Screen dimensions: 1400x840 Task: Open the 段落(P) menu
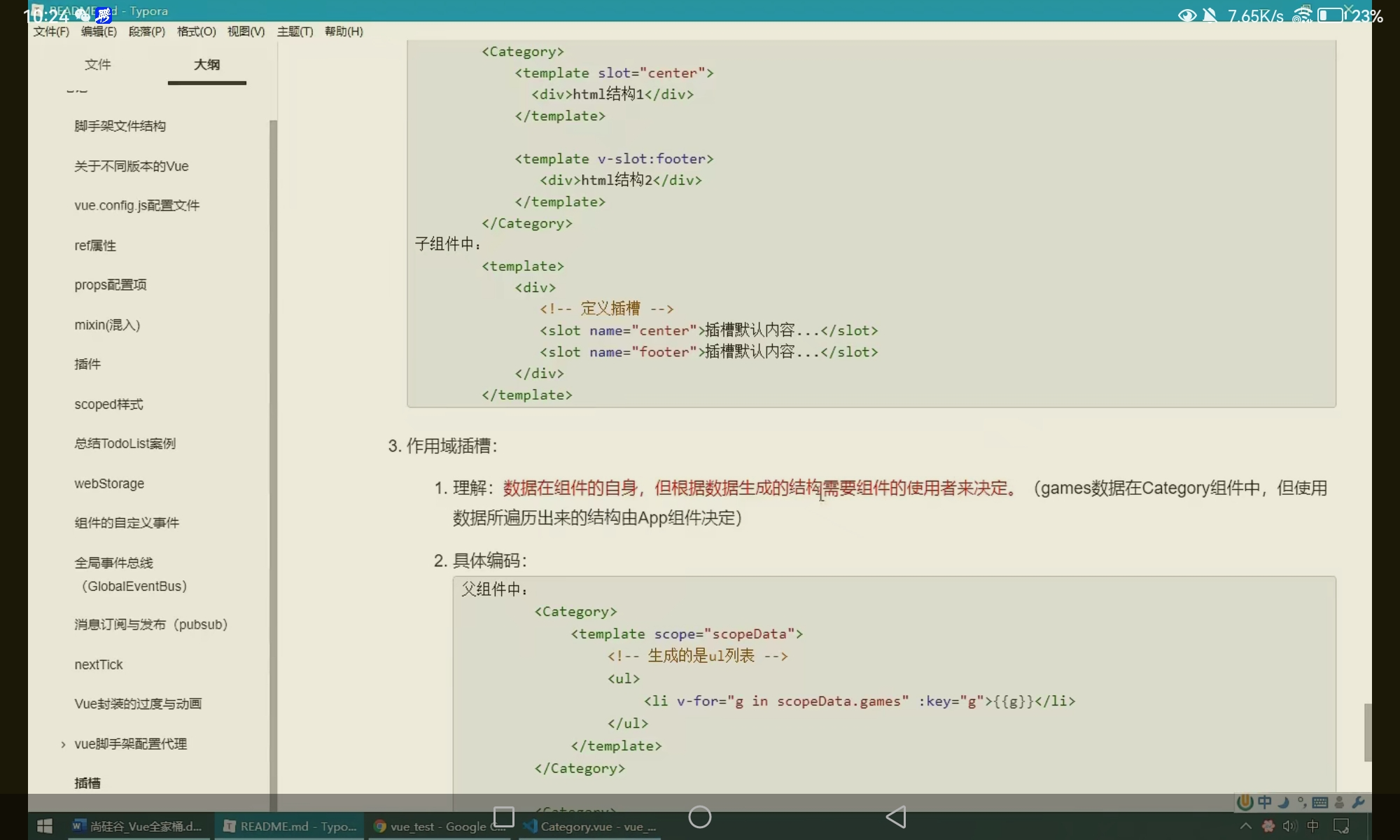[x=146, y=31]
